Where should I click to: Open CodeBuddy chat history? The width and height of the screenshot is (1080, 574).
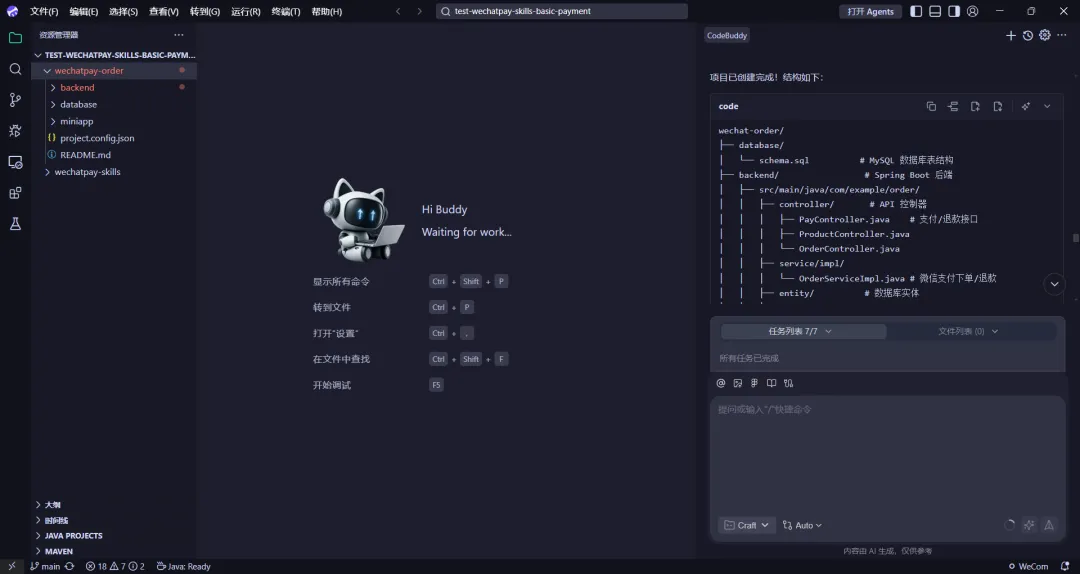point(1028,35)
